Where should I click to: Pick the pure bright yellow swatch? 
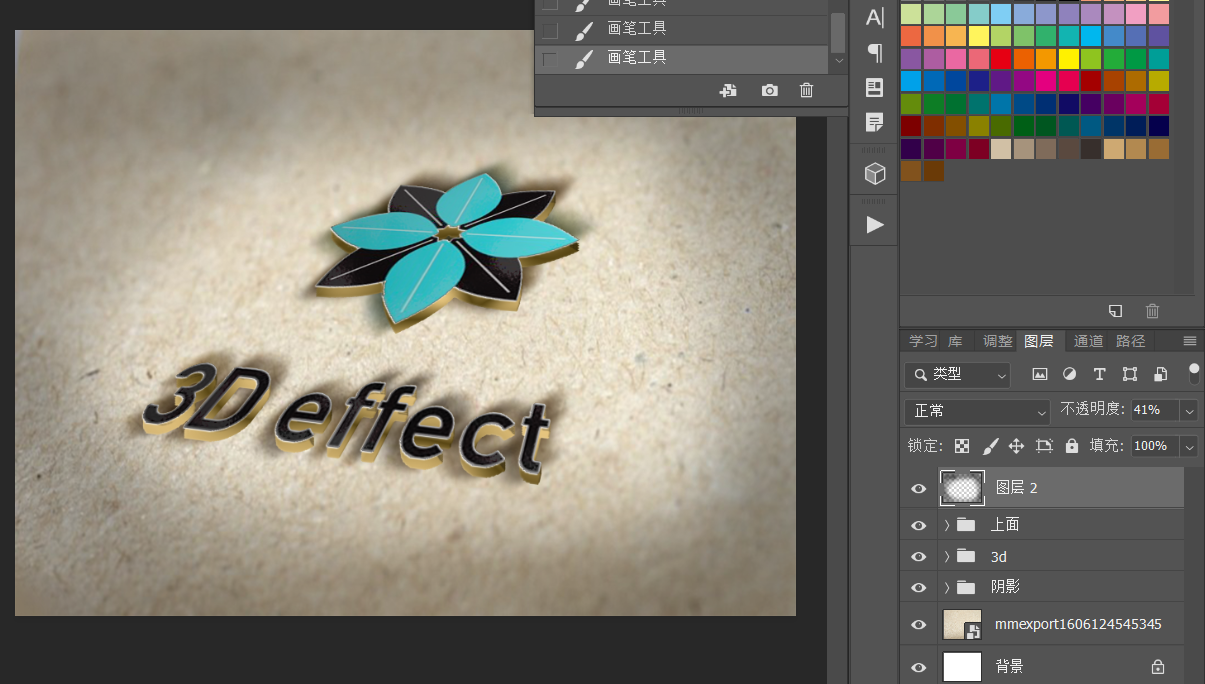coord(1069,59)
